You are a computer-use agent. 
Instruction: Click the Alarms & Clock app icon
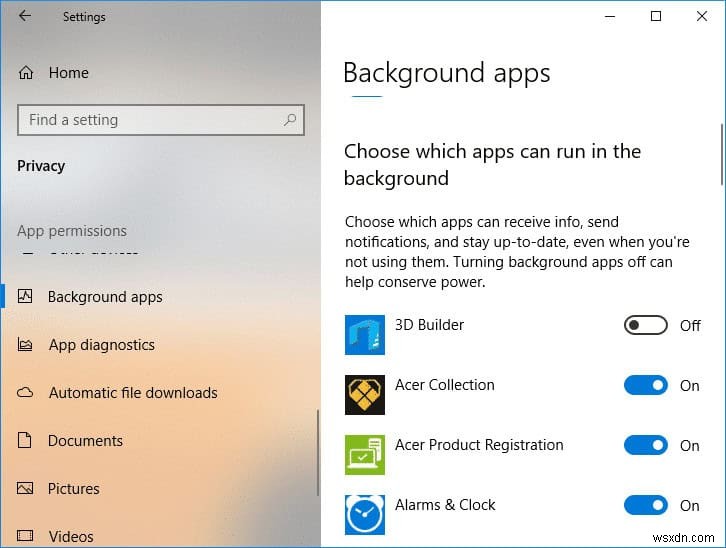(365, 515)
